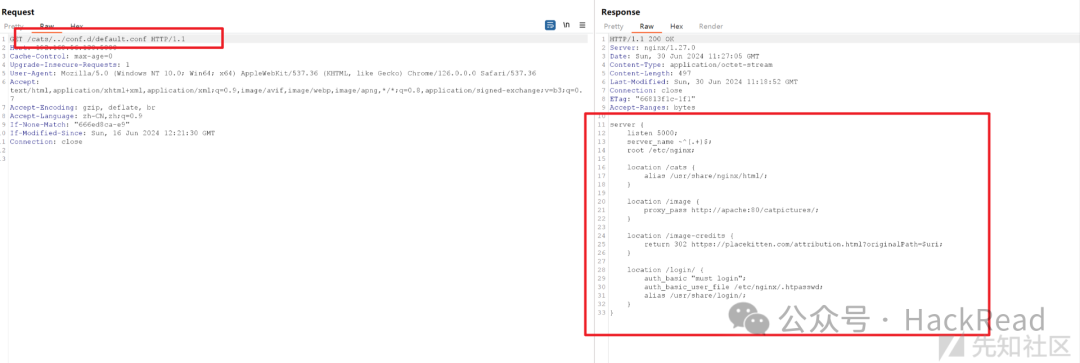
Task: Click Connection: close in the Response
Action: [646, 90]
